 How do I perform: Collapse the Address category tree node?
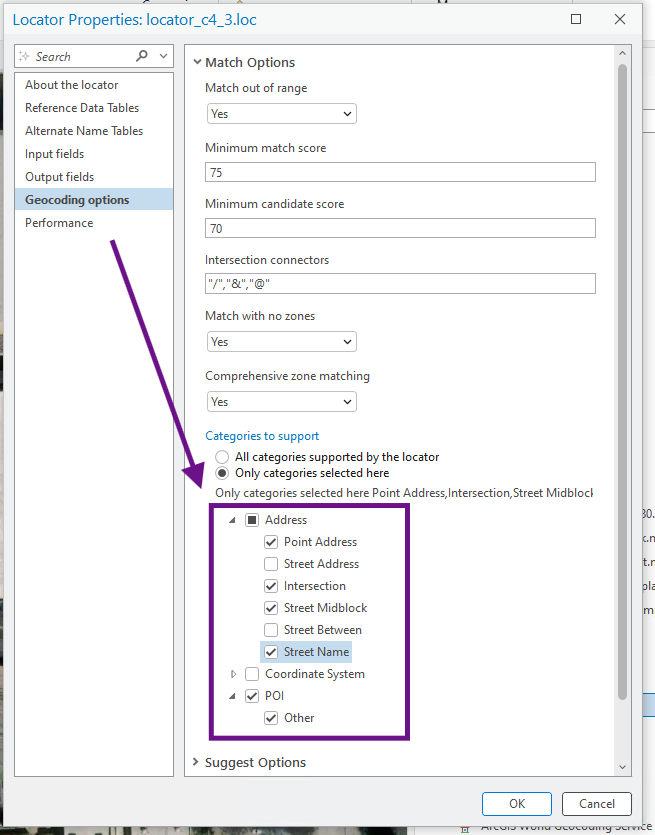[x=234, y=520]
